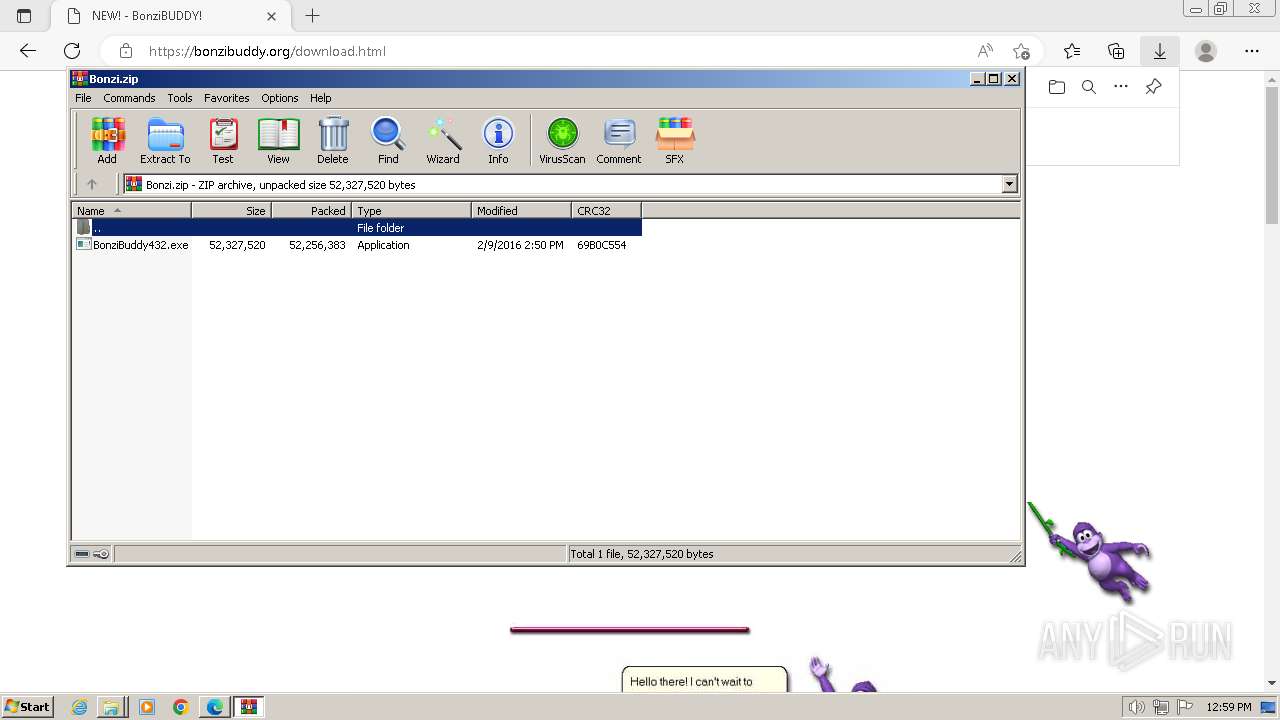Click the Delete trash can icon
The width and height of the screenshot is (1280, 720).
tap(333, 141)
